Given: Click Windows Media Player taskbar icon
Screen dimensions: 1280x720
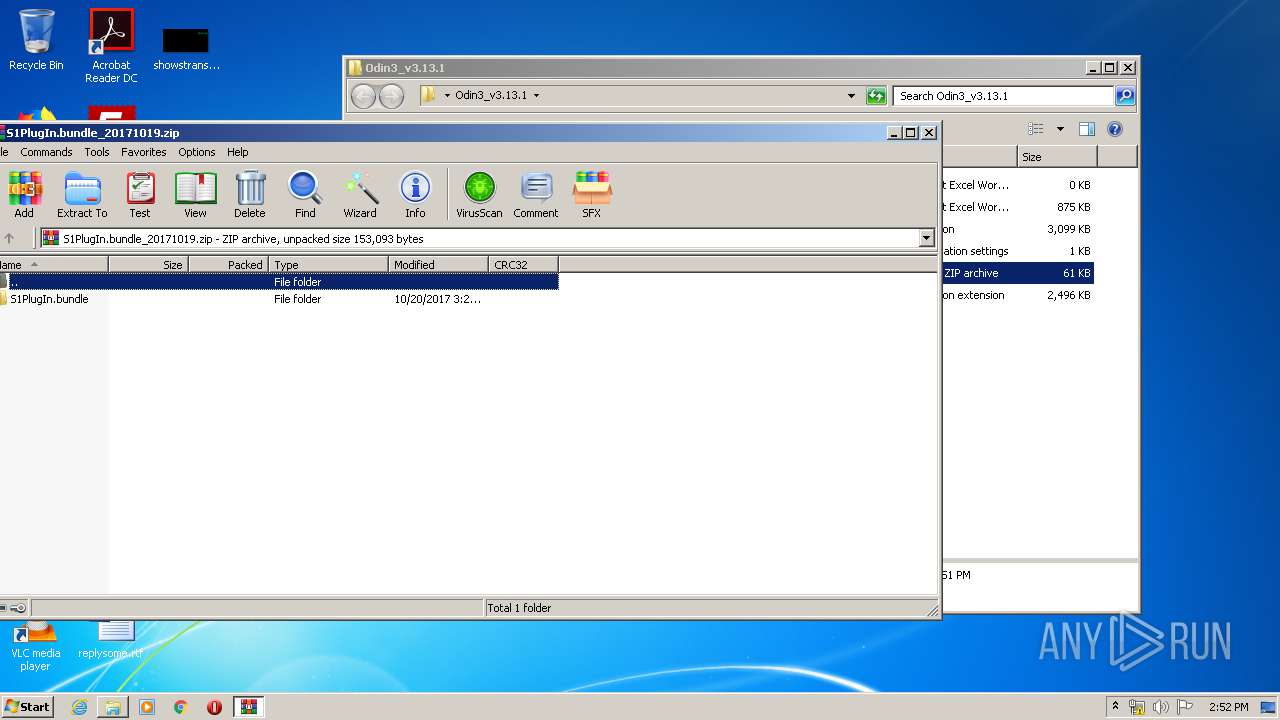Looking at the screenshot, I should [147, 707].
